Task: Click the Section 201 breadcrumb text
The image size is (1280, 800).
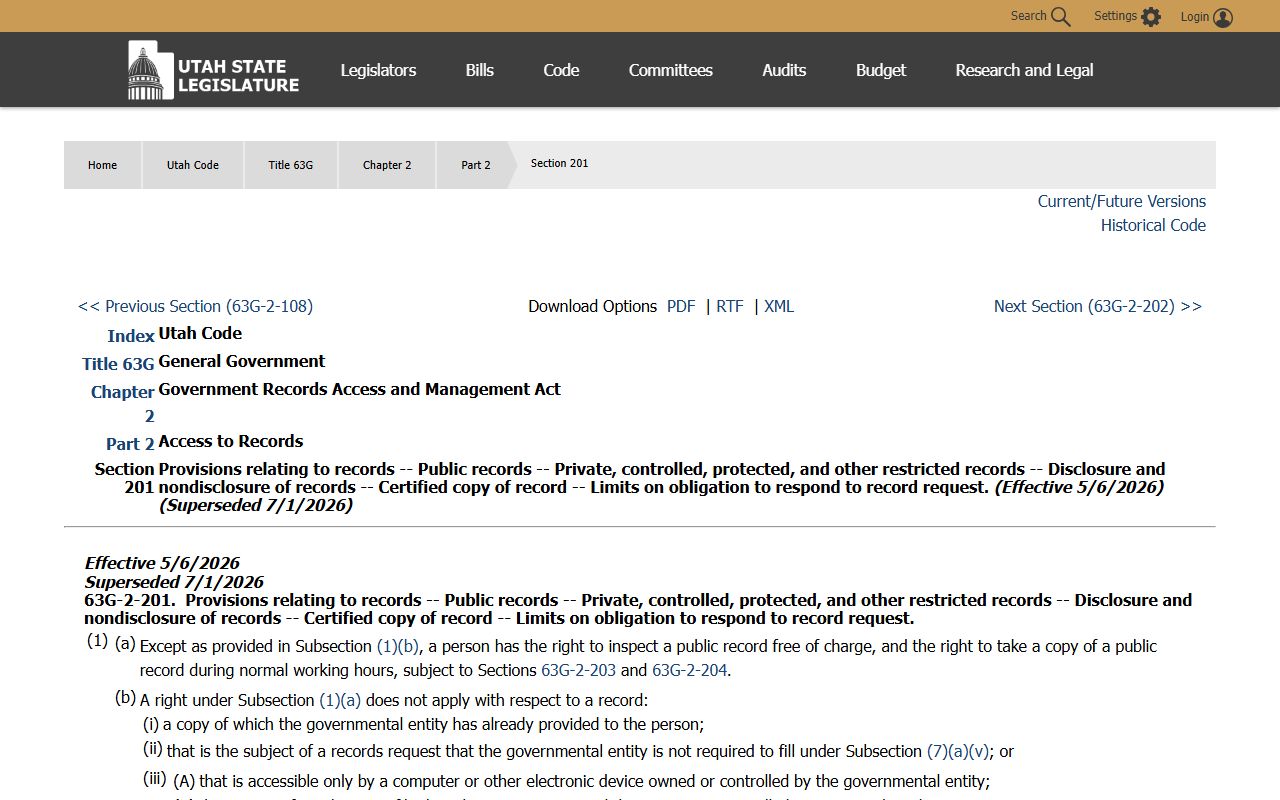Action: [559, 163]
